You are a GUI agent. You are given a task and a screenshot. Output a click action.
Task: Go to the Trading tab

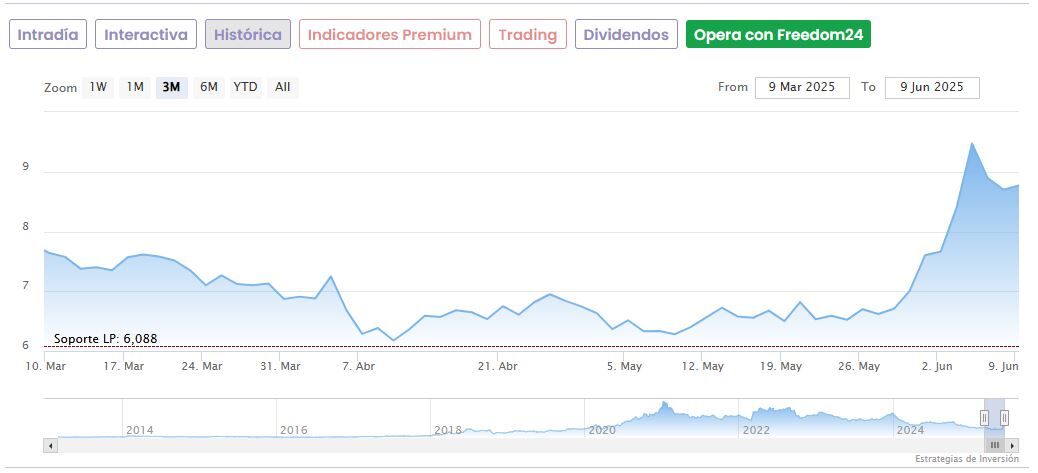[x=527, y=35]
